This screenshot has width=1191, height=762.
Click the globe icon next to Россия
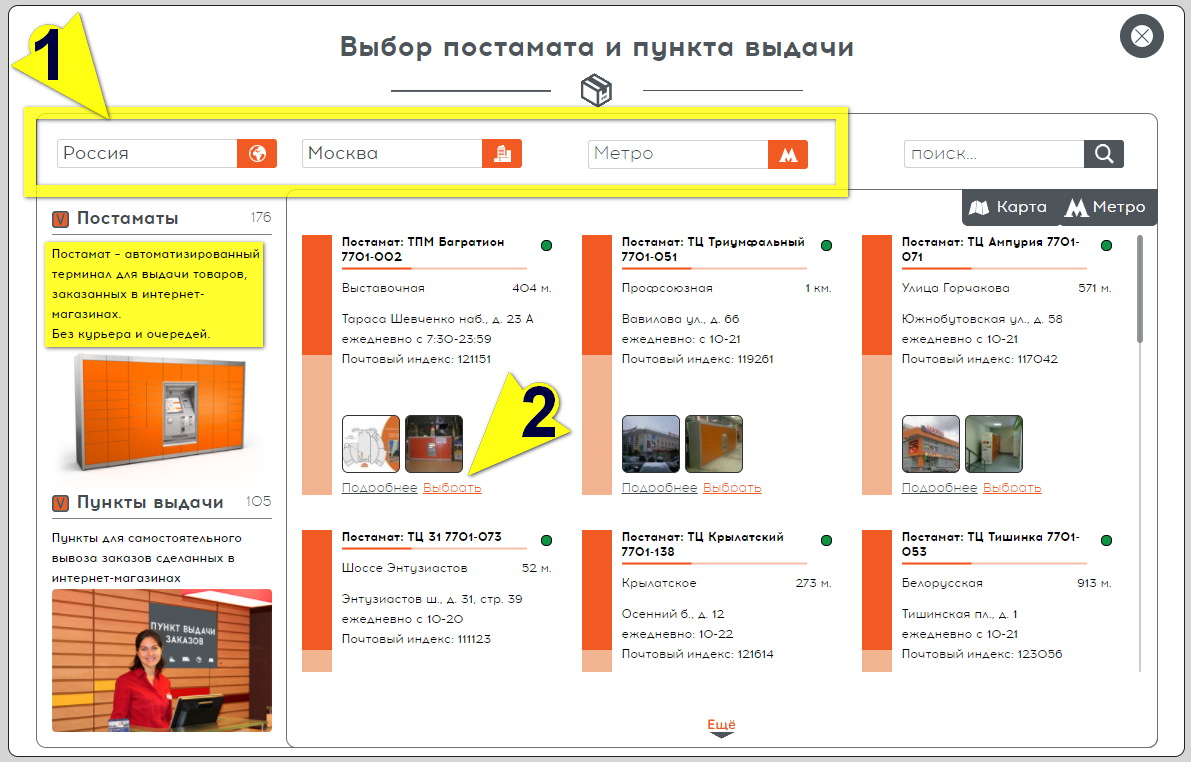257,154
